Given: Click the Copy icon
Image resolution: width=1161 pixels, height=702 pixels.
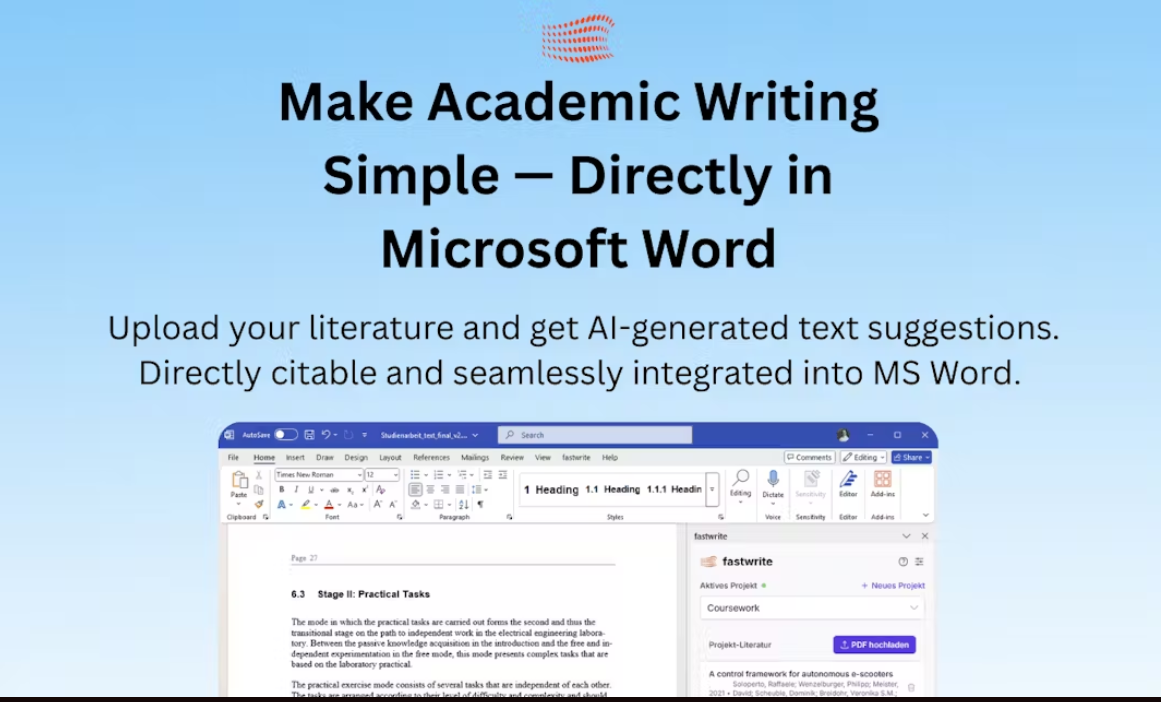Looking at the screenshot, I should pos(258,489).
